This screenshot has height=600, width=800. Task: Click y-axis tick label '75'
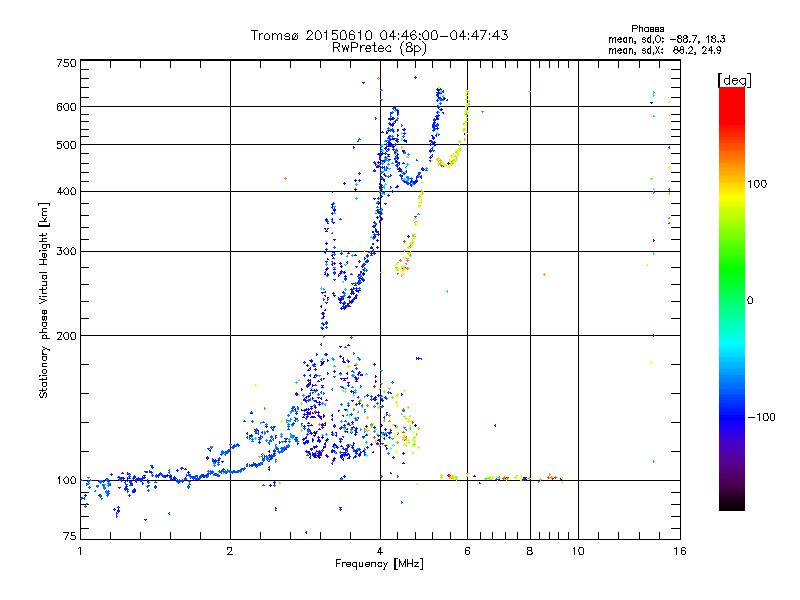click(x=70, y=536)
